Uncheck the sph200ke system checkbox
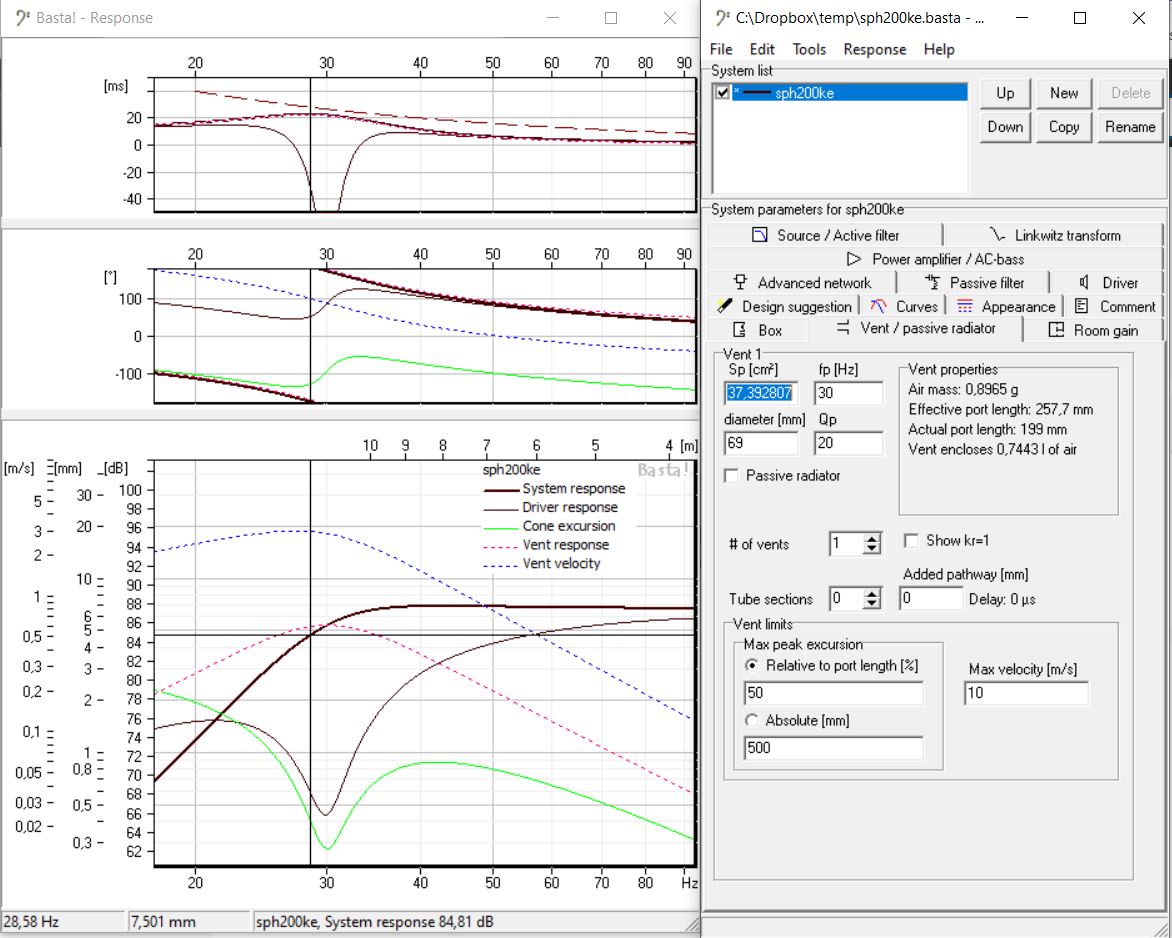The image size is (1172, 938). click(723, 93)
